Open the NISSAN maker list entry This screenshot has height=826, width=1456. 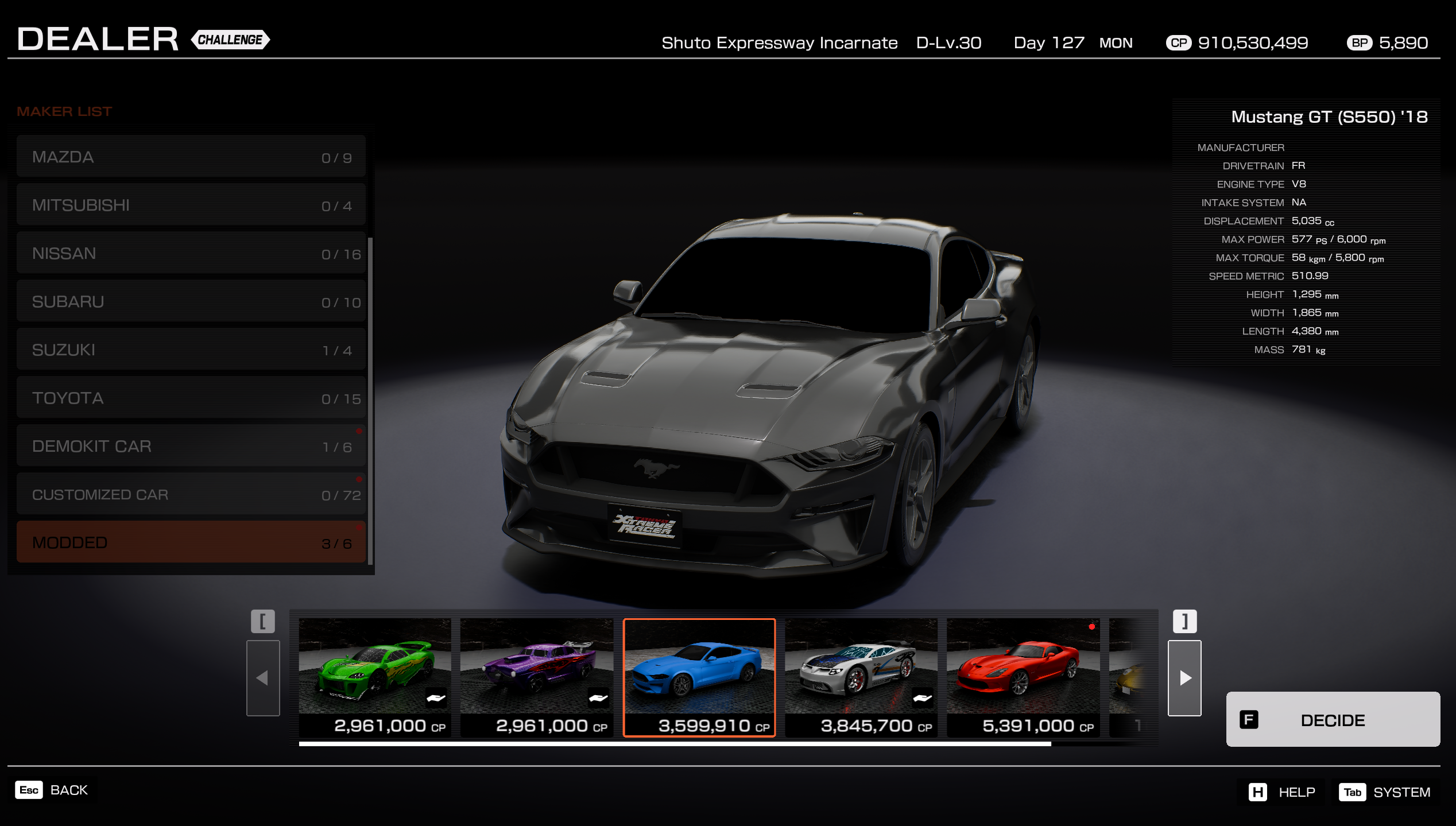point(191,253)
